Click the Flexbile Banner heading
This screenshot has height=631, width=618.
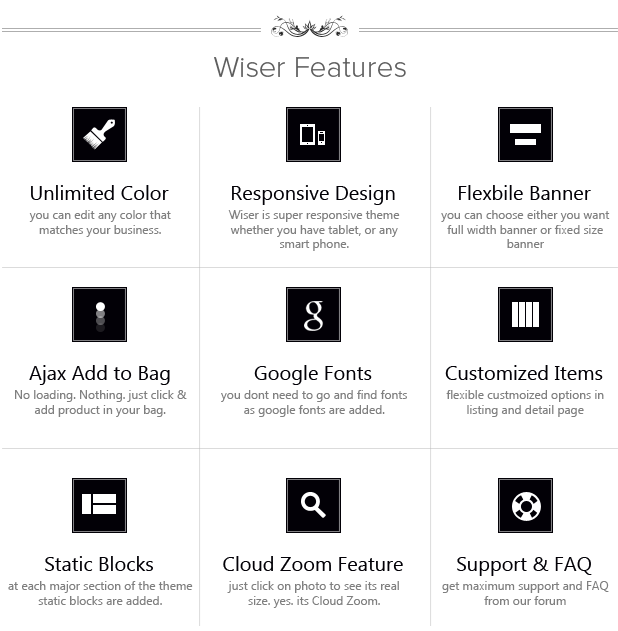pos(524,193)
